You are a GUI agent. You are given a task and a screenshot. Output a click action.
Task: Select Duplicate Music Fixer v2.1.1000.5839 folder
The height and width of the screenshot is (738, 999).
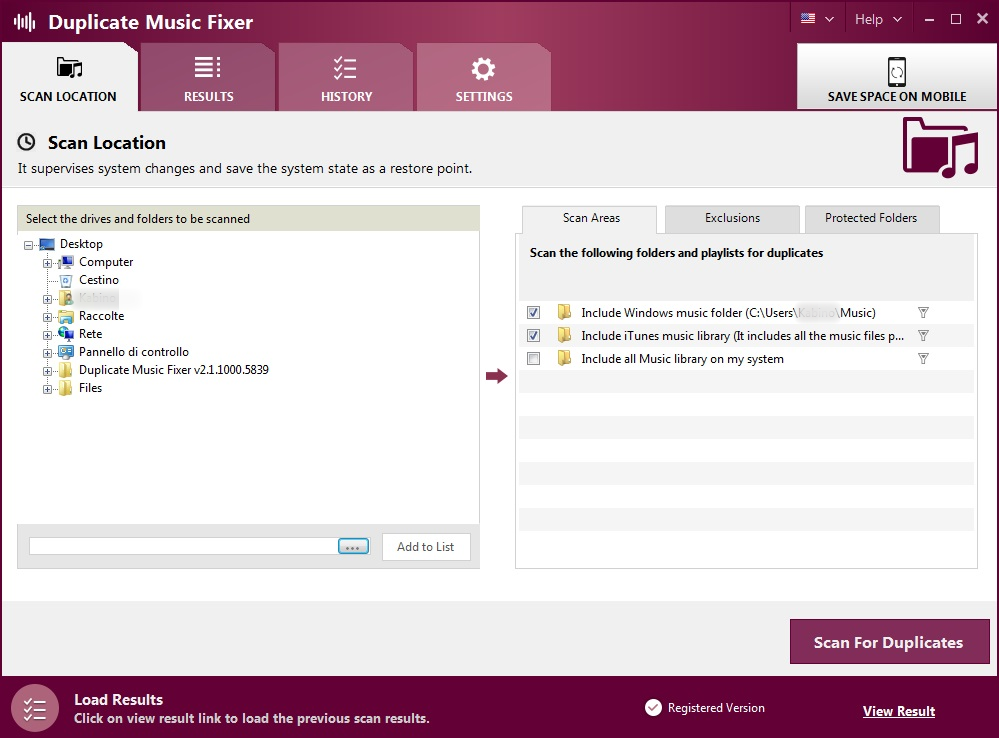pyautogui.click(x=173, y=370)
